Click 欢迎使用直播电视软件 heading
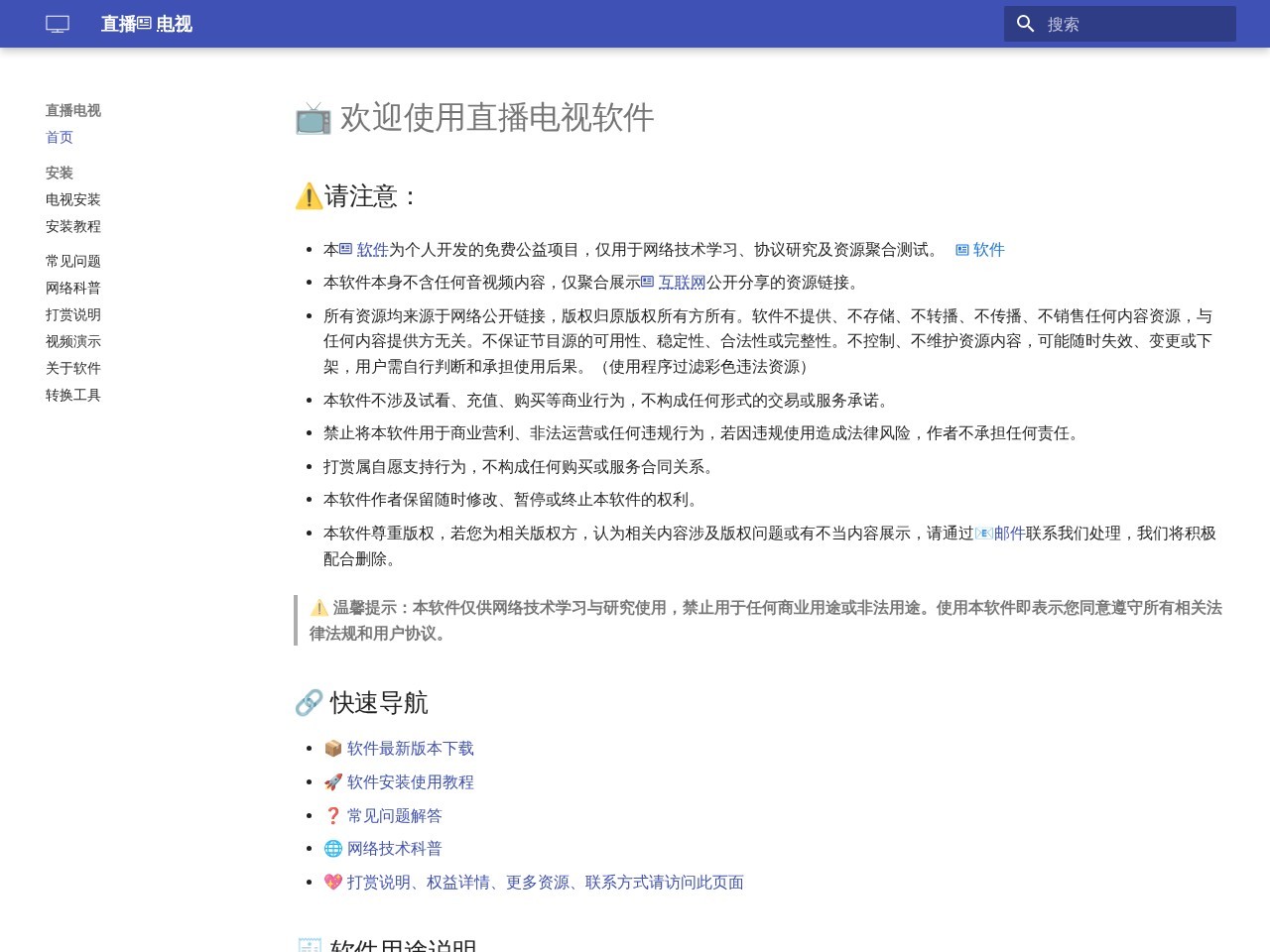Screen dimensions: 1270x952 (474, 117)
